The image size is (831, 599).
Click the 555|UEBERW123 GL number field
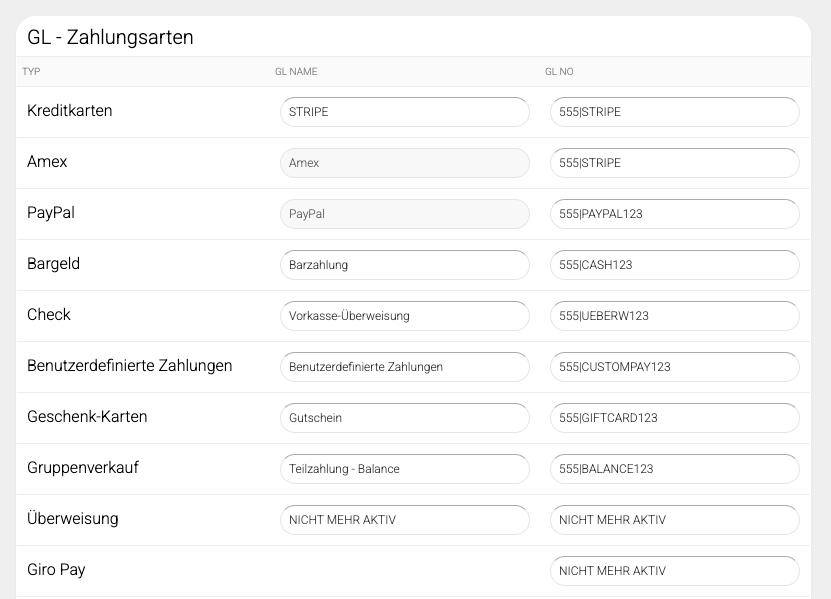(674, 316)
